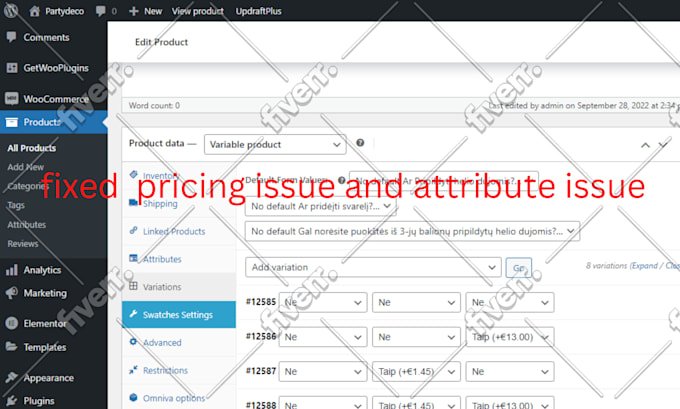
Task: Open middle 'Ne' dropdown of #12586
Action: pos(416,337)
